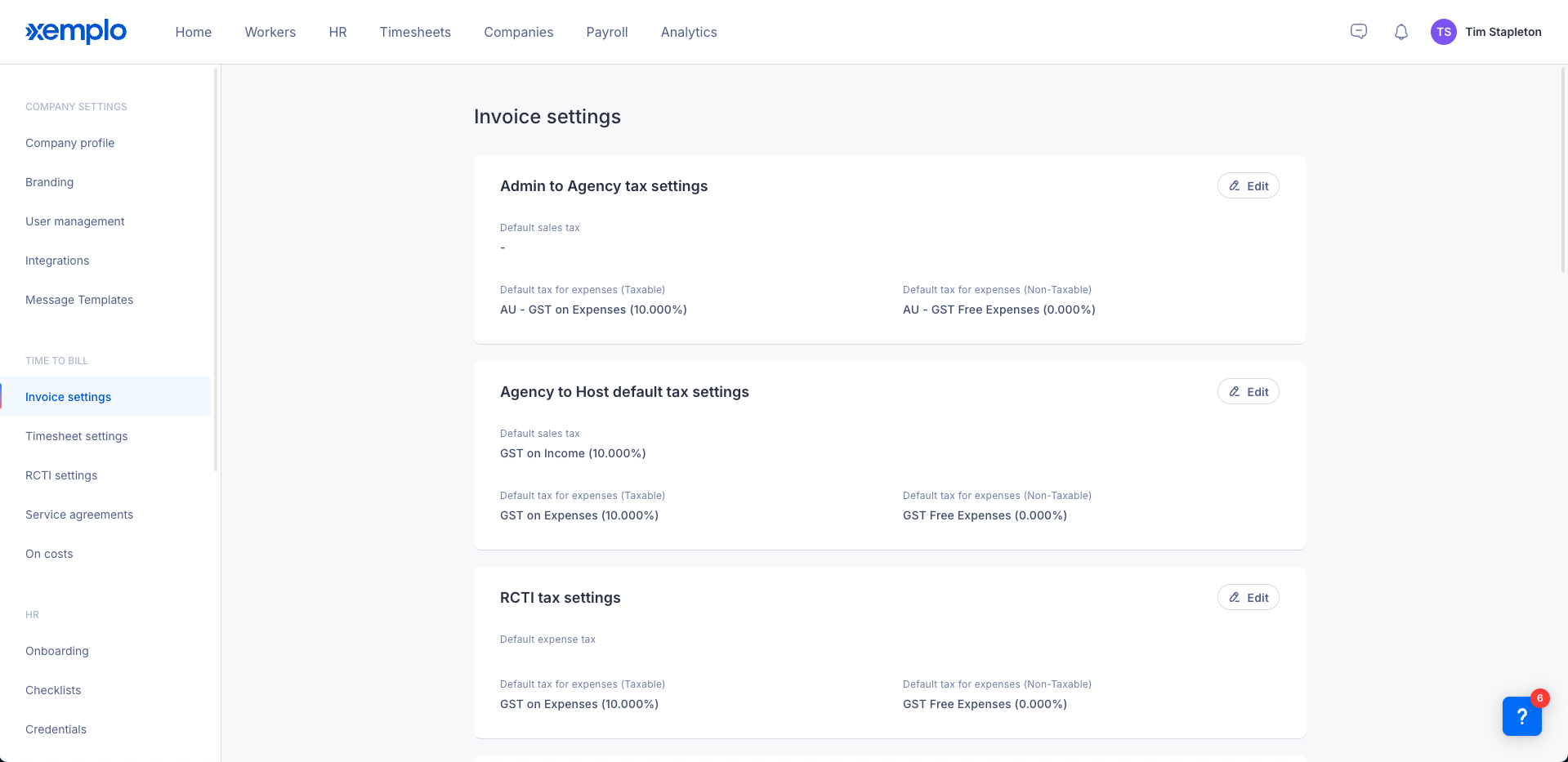
Task: Open the Analytics tab
Action: (688, 32)
